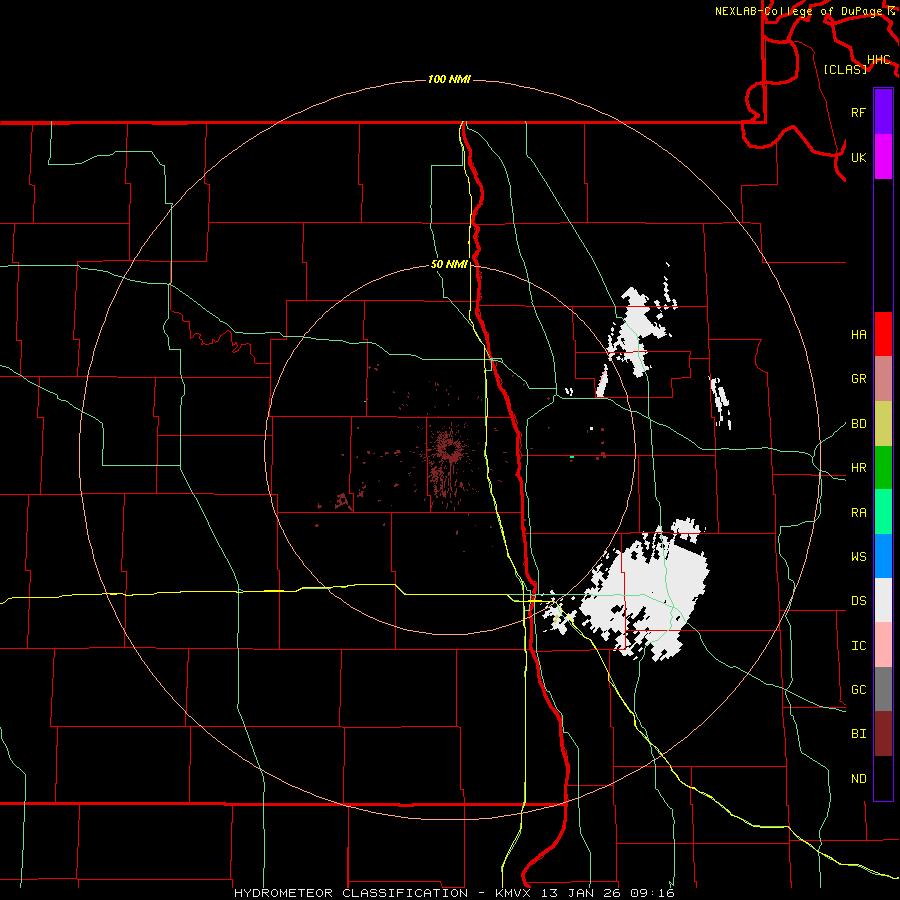Click the UK legend label
The image size is (900, 900).
pos(858,157)
